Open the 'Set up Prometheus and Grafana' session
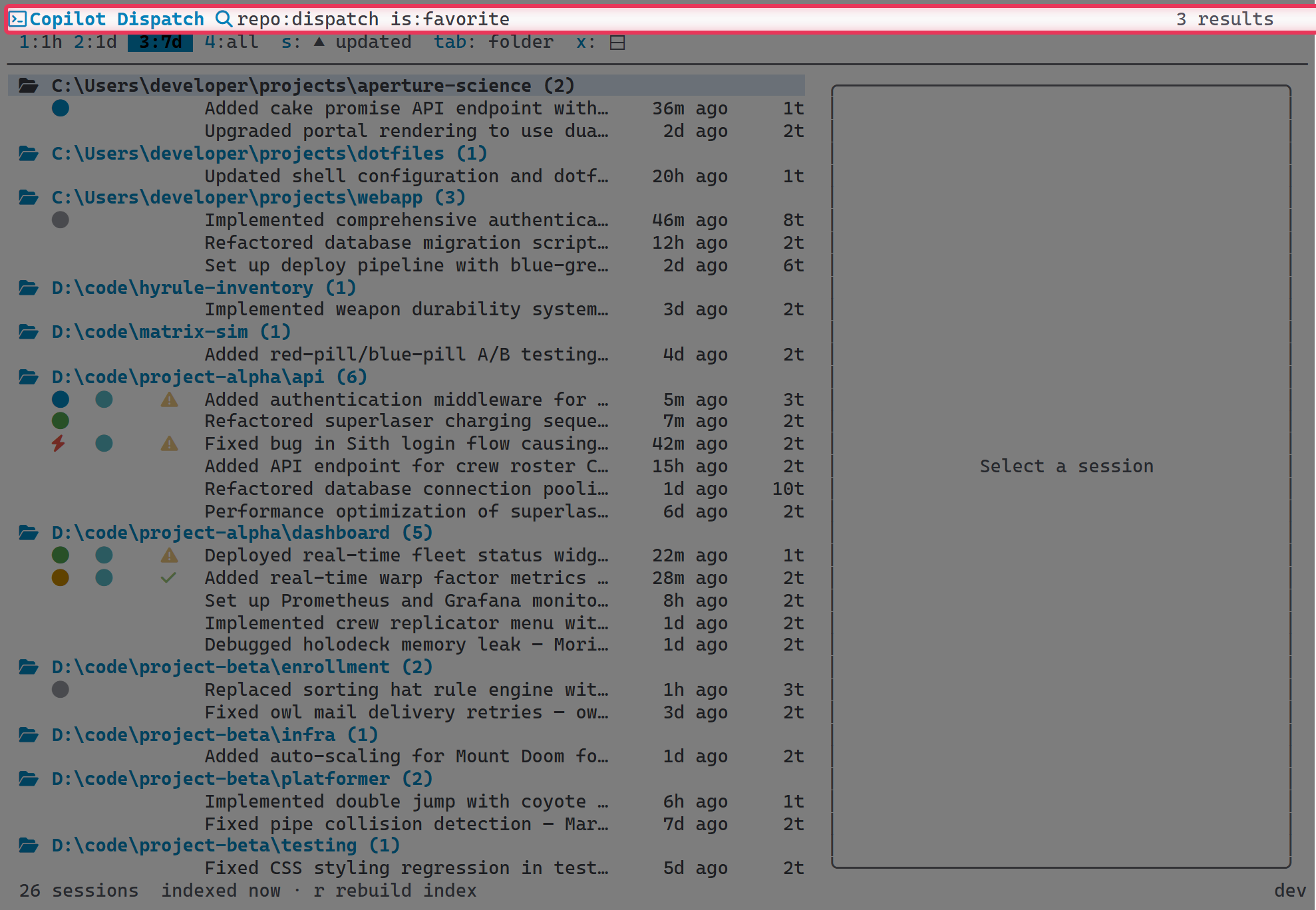This screenshot has height=910, width=1316. pyautogui.click(x=407, y=600)
